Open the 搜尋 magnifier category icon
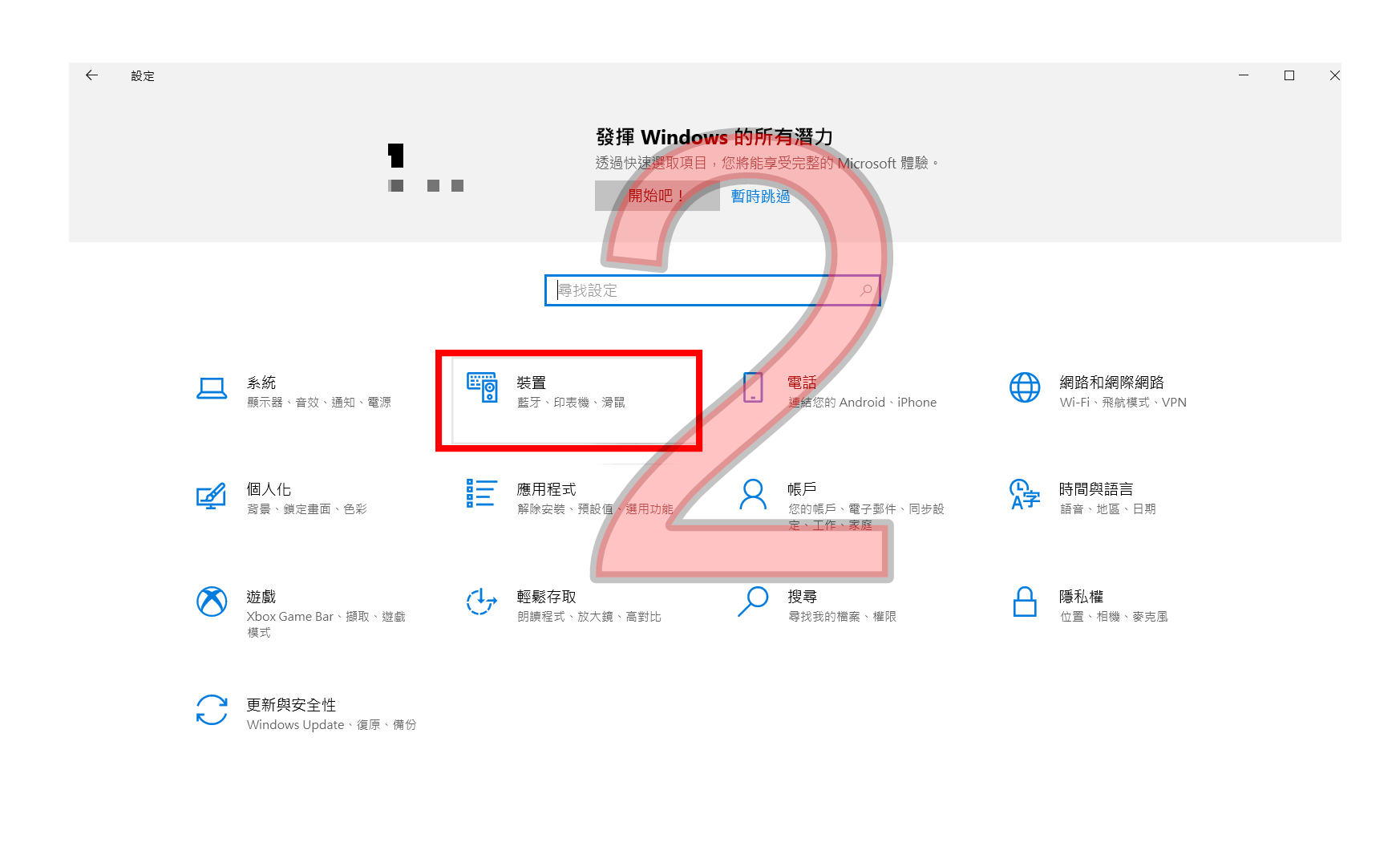Screen dimensions: 1400x863 tap(753, 602)
